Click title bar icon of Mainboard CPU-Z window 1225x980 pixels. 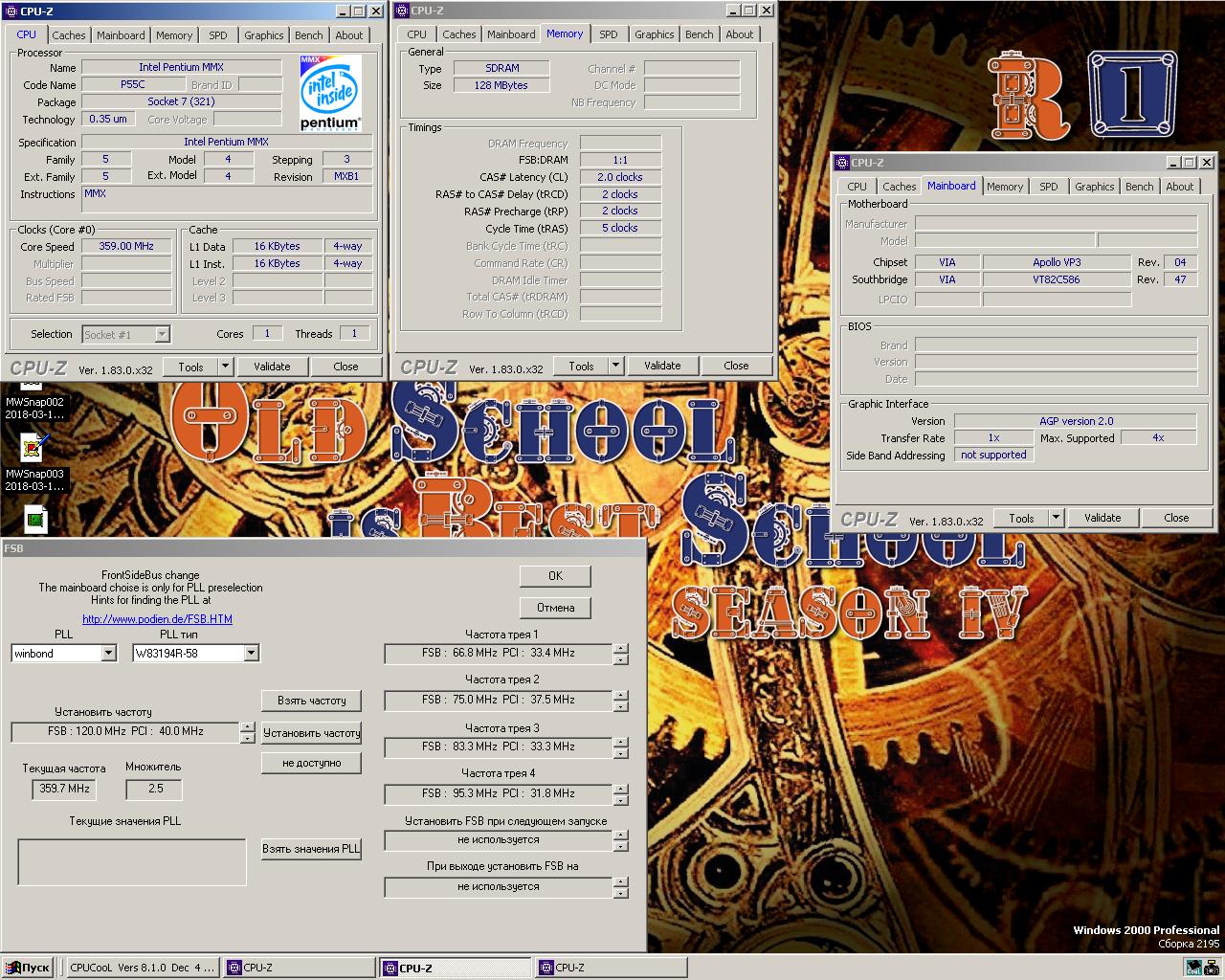point(841,163)
